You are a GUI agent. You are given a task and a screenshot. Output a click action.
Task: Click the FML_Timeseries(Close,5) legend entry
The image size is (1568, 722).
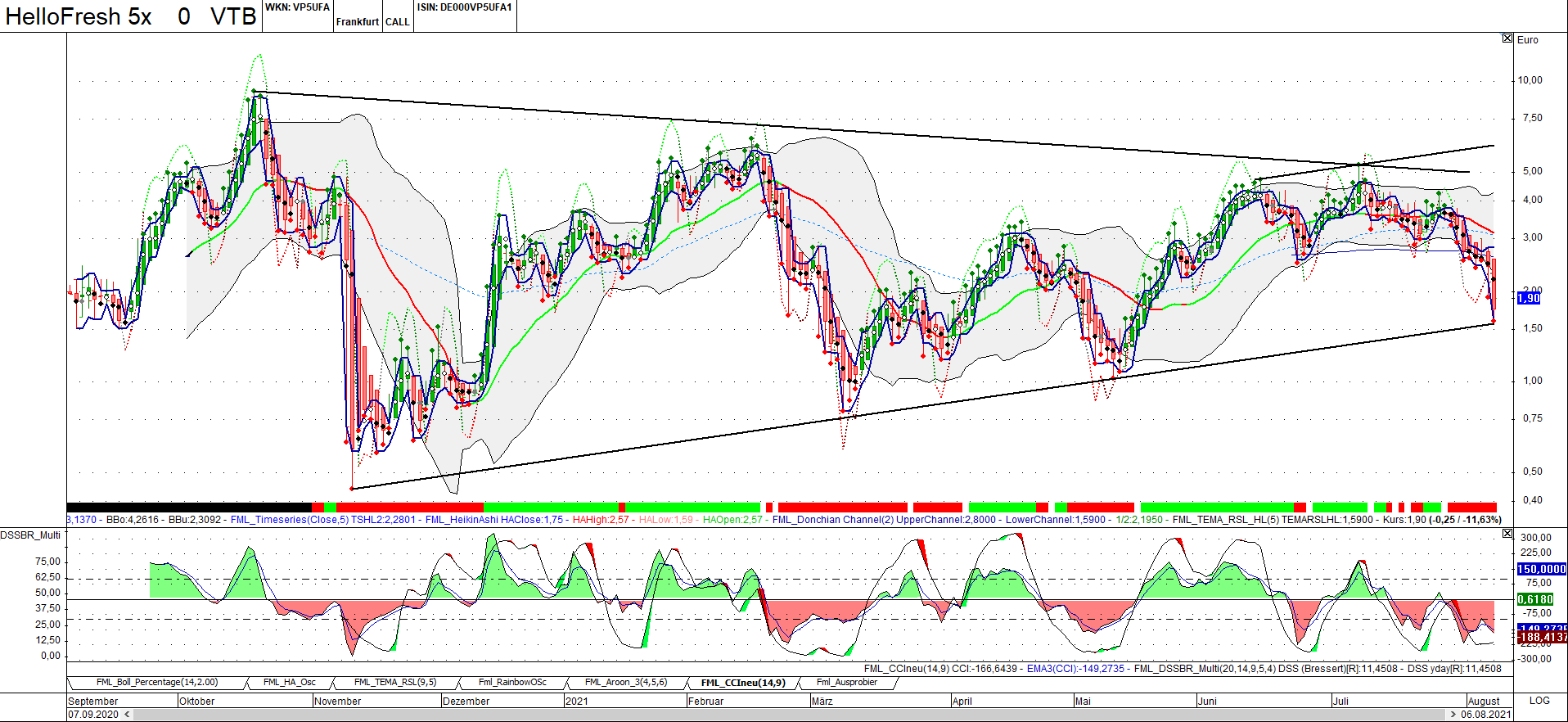tap(291, 520)
